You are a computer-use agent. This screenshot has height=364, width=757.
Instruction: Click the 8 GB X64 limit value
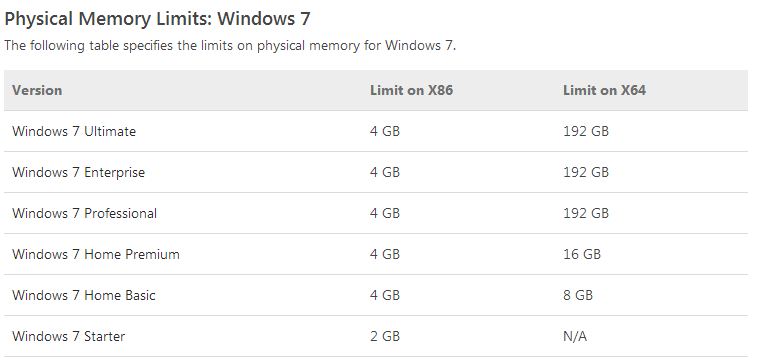pyautogui.click(x=577, y=295)
